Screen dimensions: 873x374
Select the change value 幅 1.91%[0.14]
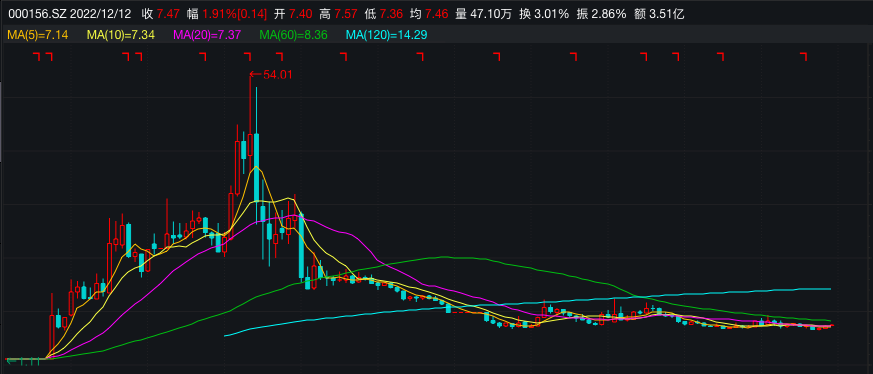227,14
